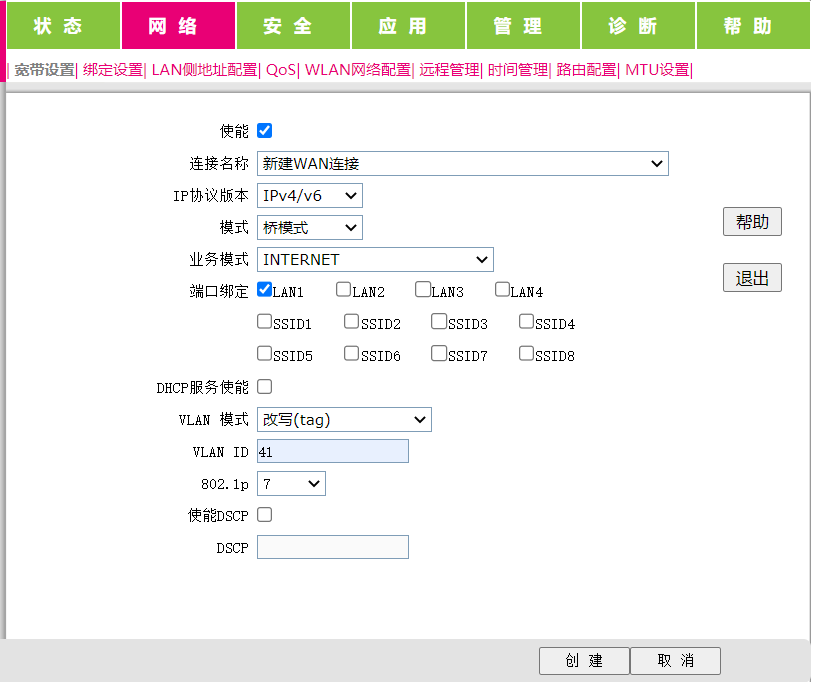Check SSID7 binding
The image size is (820, 682).
439,353
